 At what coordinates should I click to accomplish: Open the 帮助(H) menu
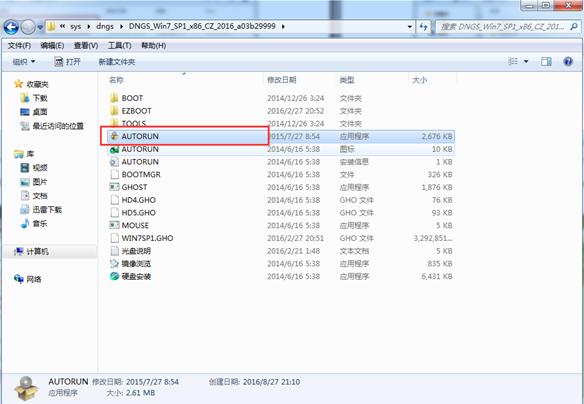(x=153, y=45)
